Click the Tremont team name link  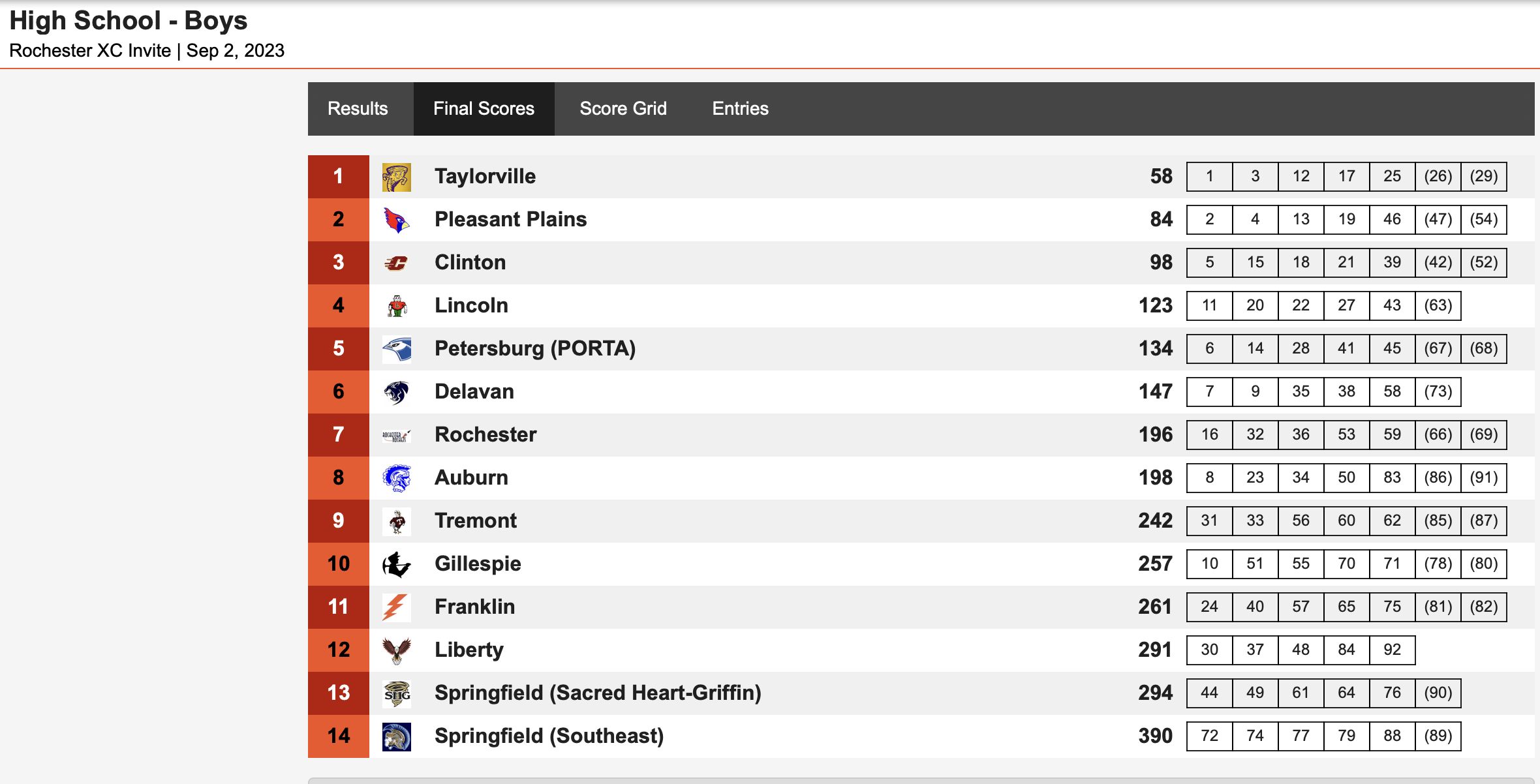coord(476,521)
